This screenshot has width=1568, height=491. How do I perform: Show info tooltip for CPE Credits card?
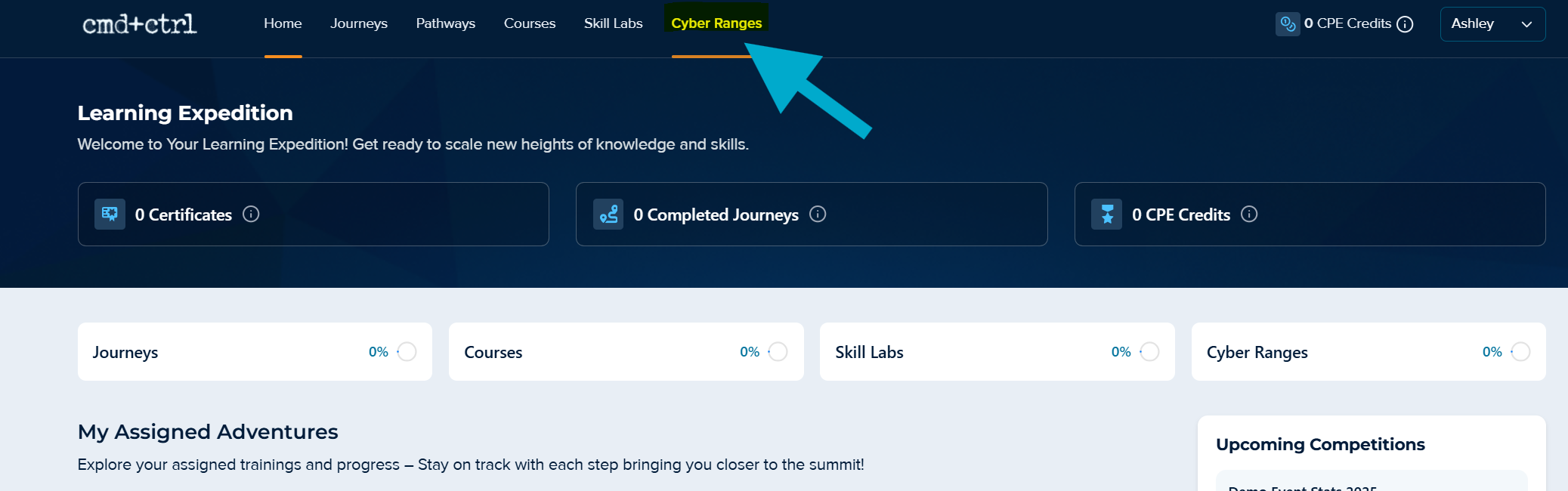1249,215
